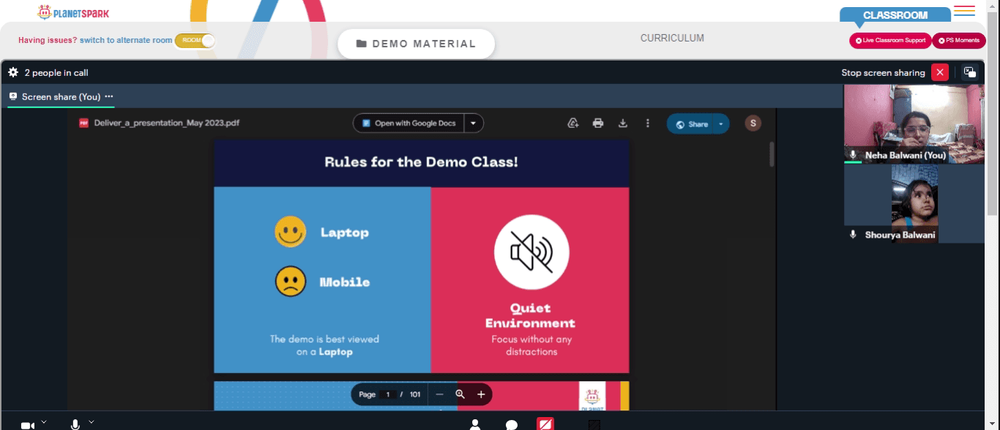Select the Screen share (You) tab
Viewport: 1000px width, 430px height.
tap(61, 97)
